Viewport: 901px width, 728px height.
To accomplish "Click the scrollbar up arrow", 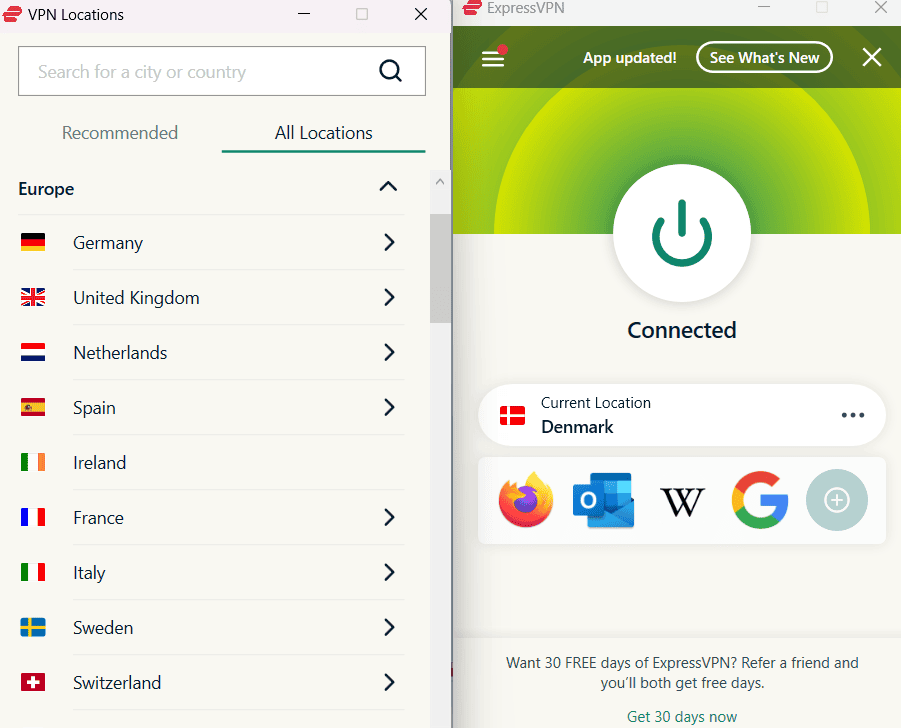I will click(440, 182).
